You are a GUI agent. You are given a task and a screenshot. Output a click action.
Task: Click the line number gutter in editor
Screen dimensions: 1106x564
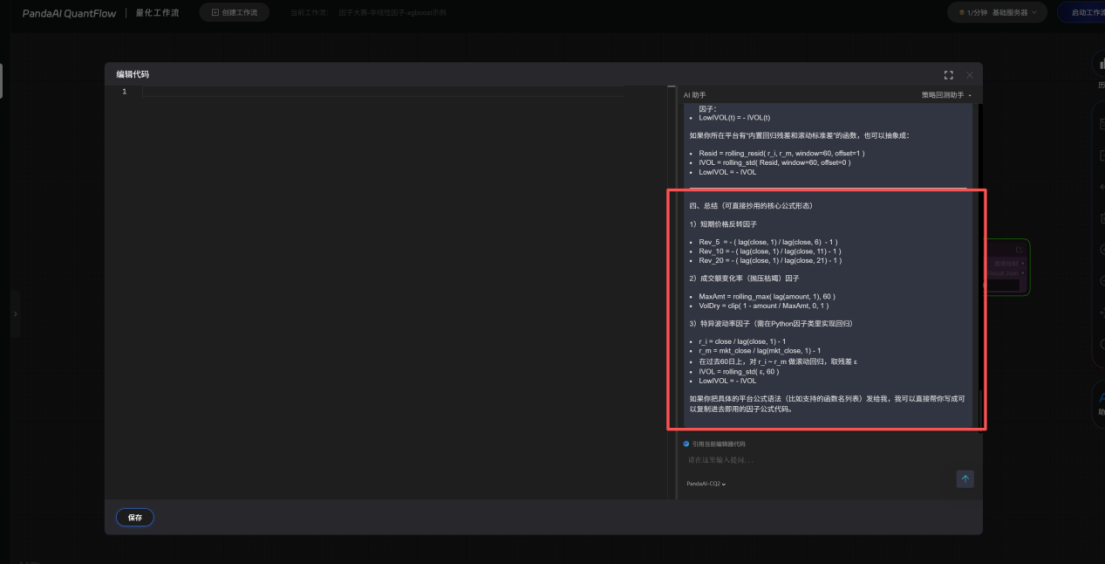click(124, 92)
